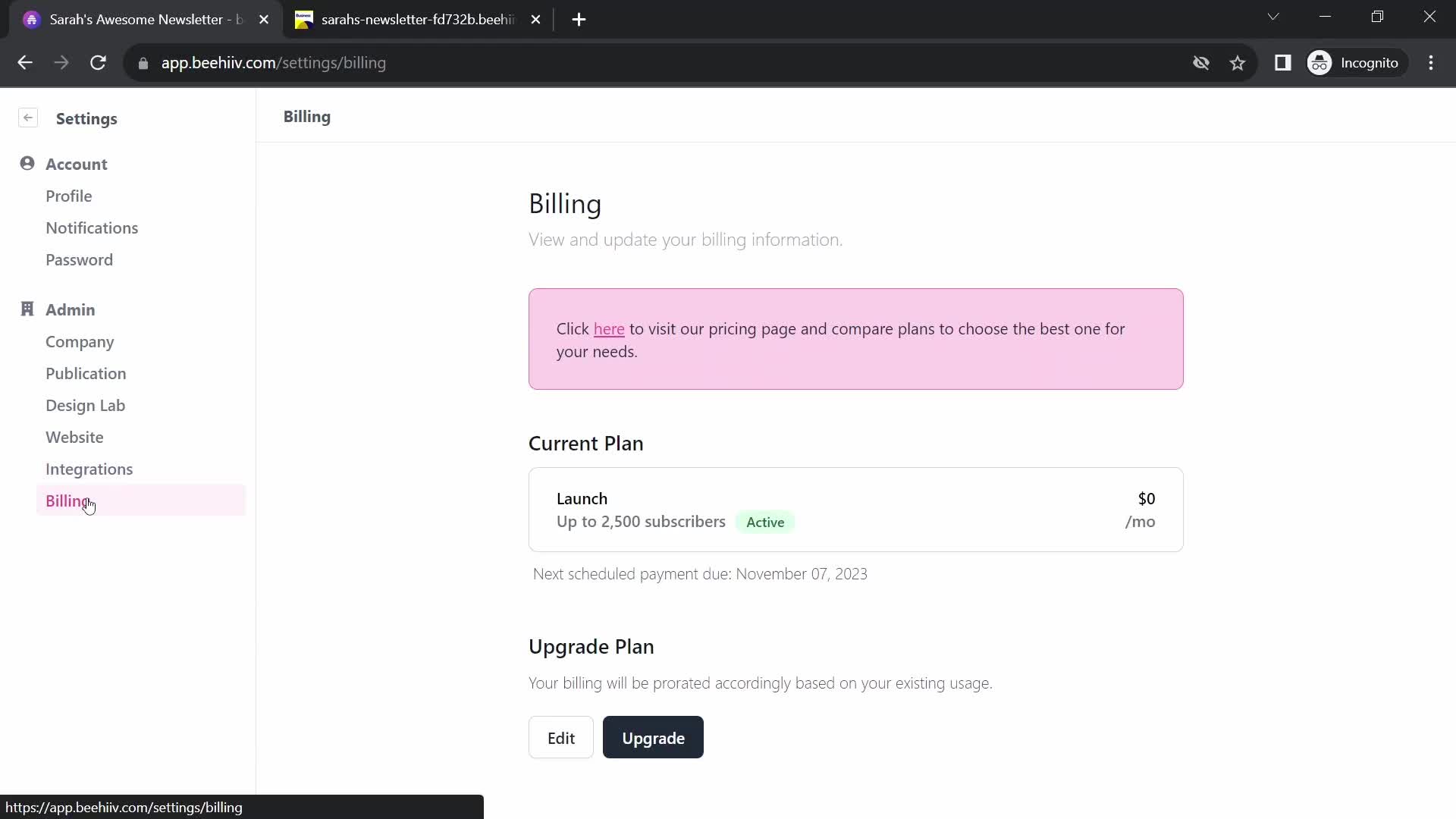Close the Sarah's Awesome Newsletter tab

point(264,20)
